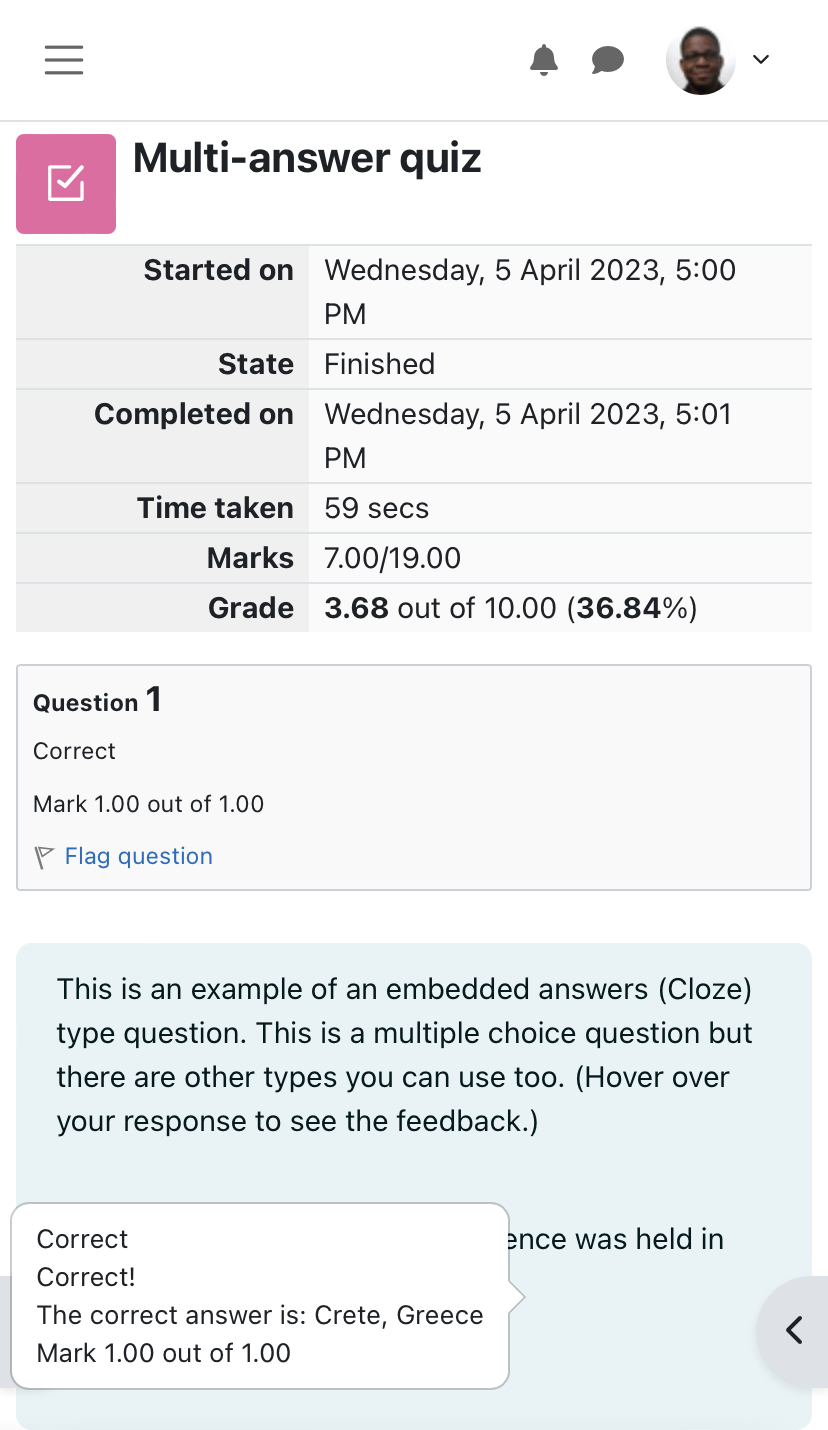
Task: Click the 59 secs time taken value
Action: coord(377,508)
